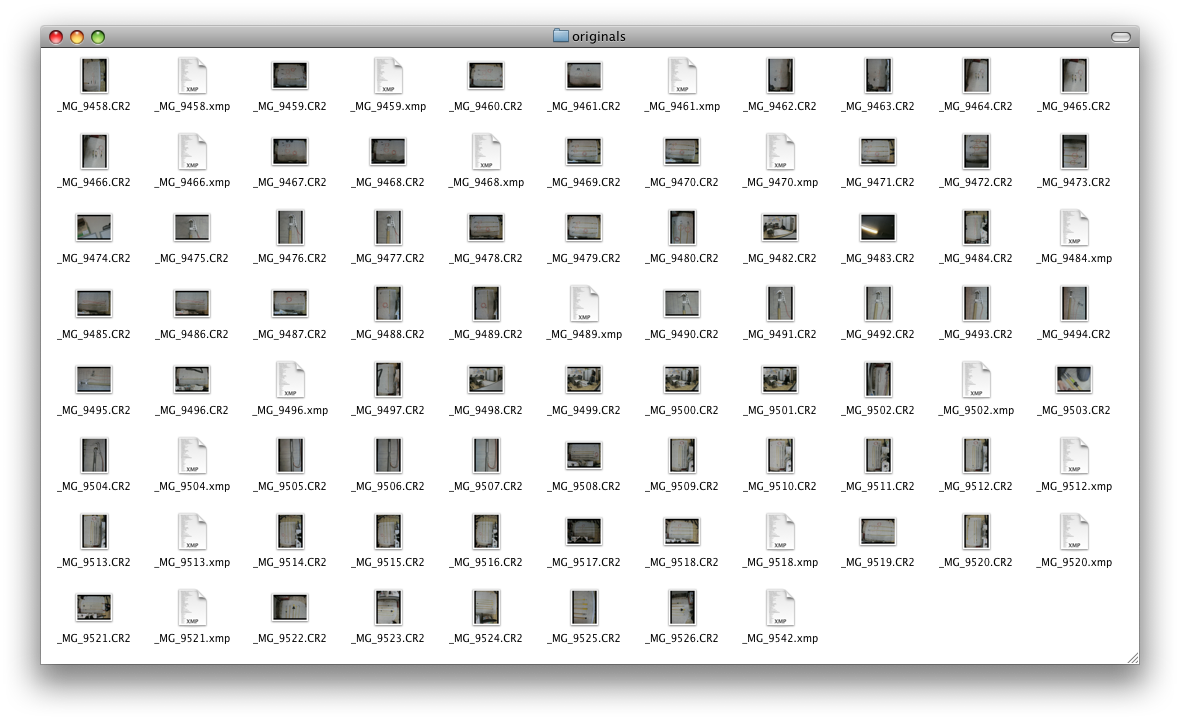Toggle the toolbar pill button in title bar
The height and width of the screenshot is (720, 1180).
[1121, 36]
